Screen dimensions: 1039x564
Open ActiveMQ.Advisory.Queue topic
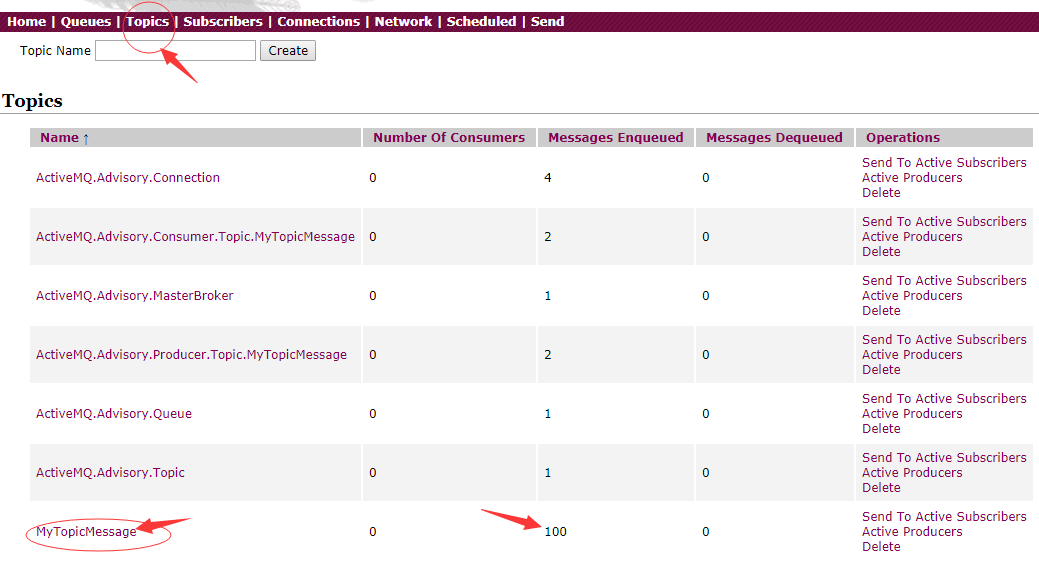114,414
